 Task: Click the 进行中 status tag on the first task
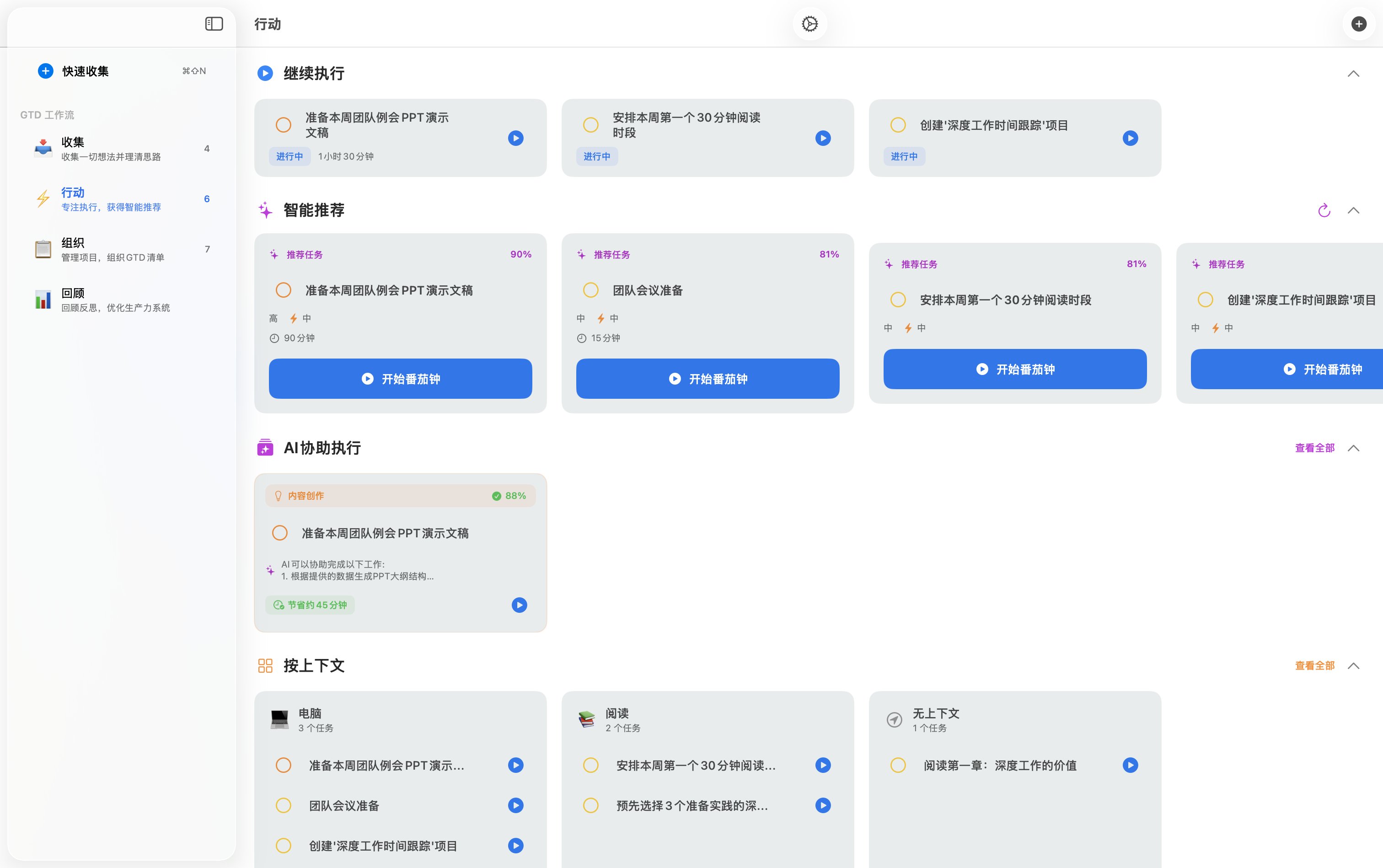click(289, 155)
